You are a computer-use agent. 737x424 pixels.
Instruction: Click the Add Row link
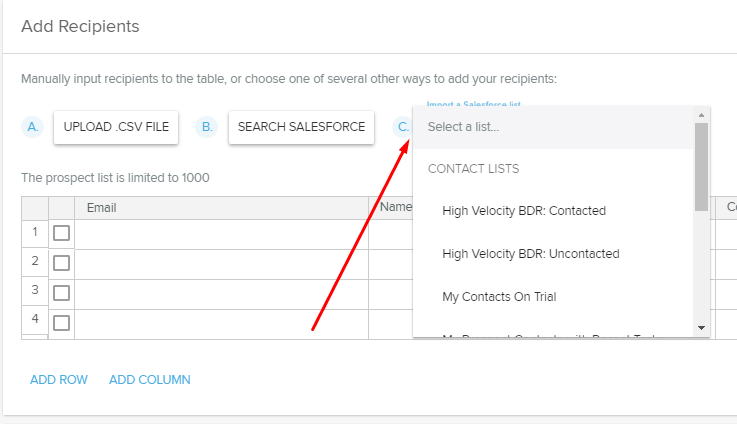click(59, 380)
